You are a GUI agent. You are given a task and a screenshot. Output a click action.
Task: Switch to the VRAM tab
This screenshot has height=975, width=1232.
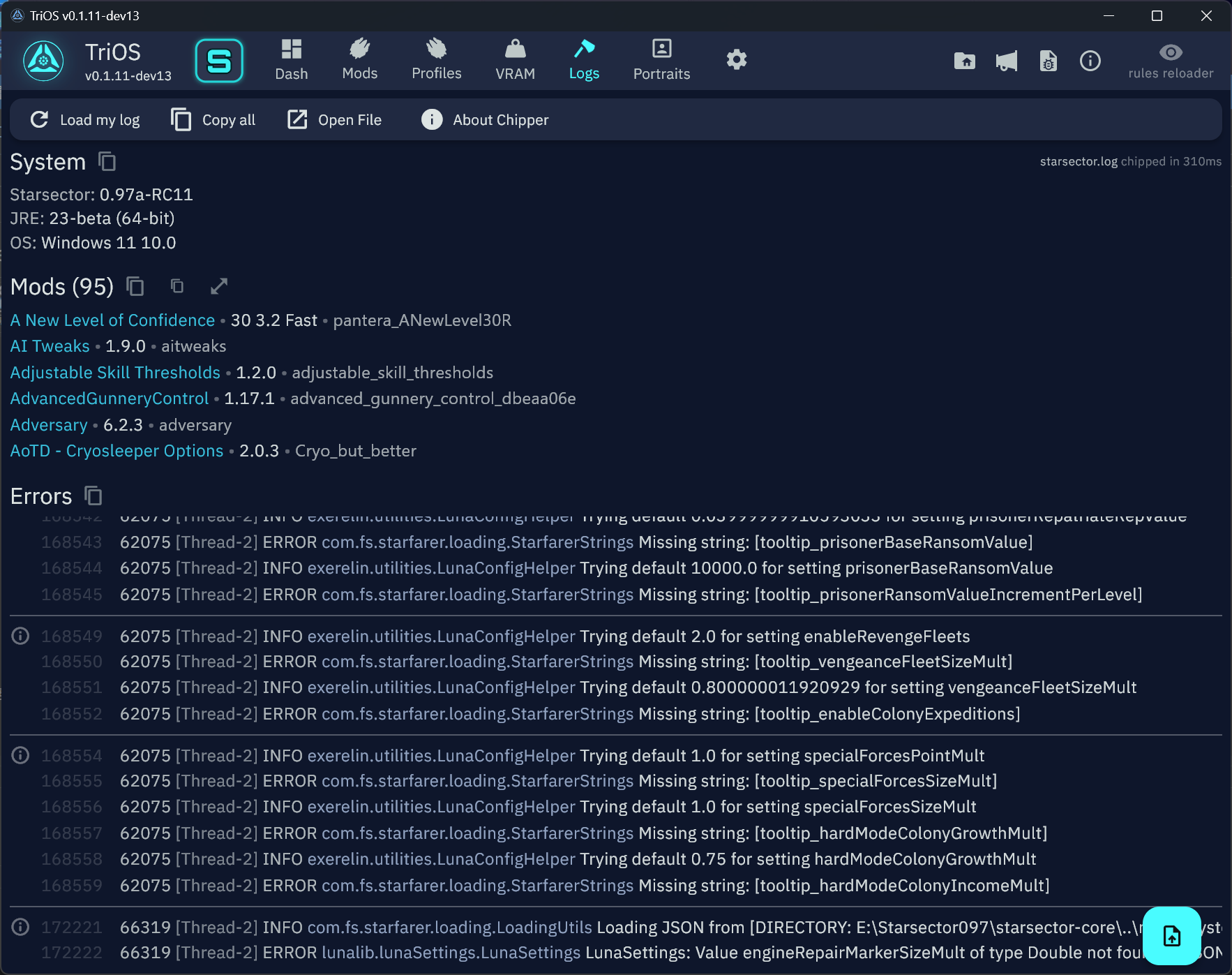click(x=515, y=60)
